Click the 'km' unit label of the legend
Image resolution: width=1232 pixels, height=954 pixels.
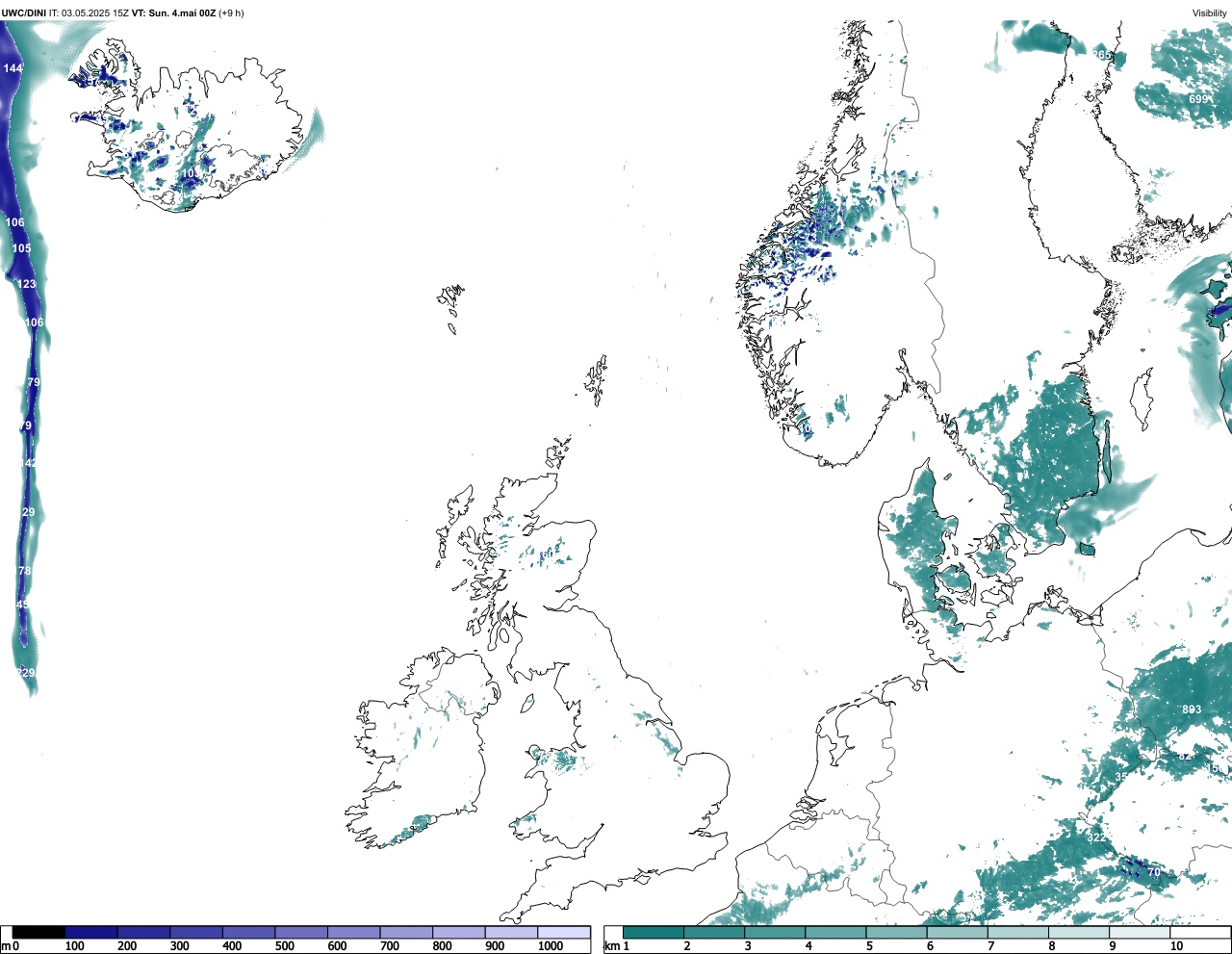[x=610, y=946]
